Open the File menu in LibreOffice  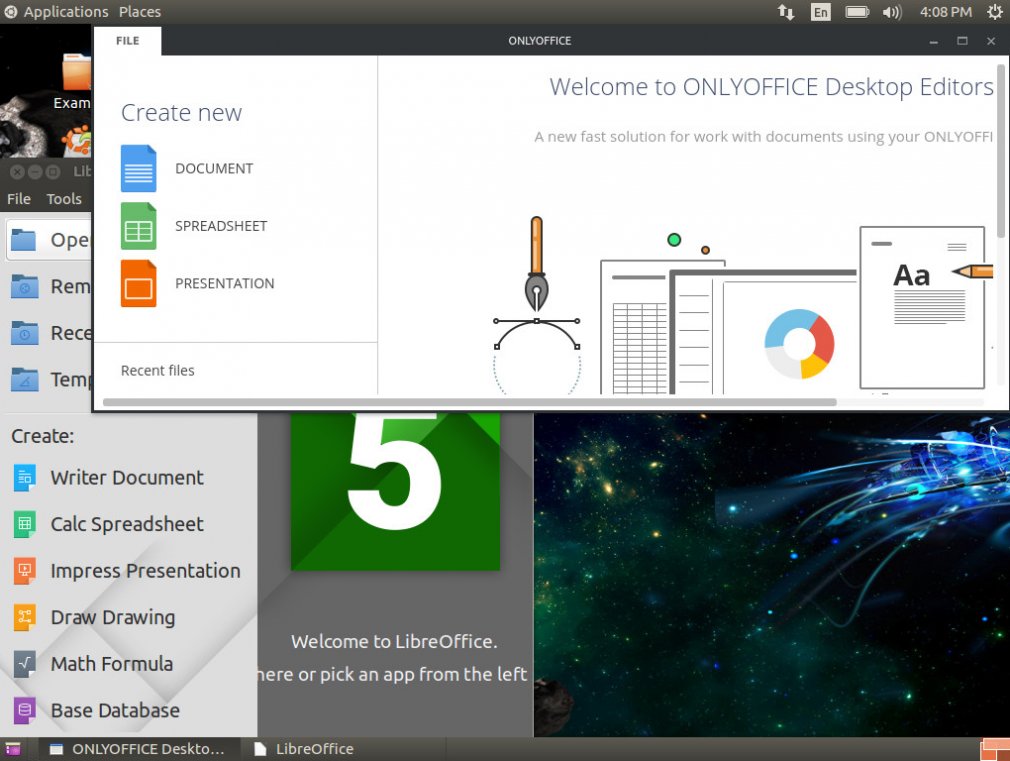click(x=19, y=199)
